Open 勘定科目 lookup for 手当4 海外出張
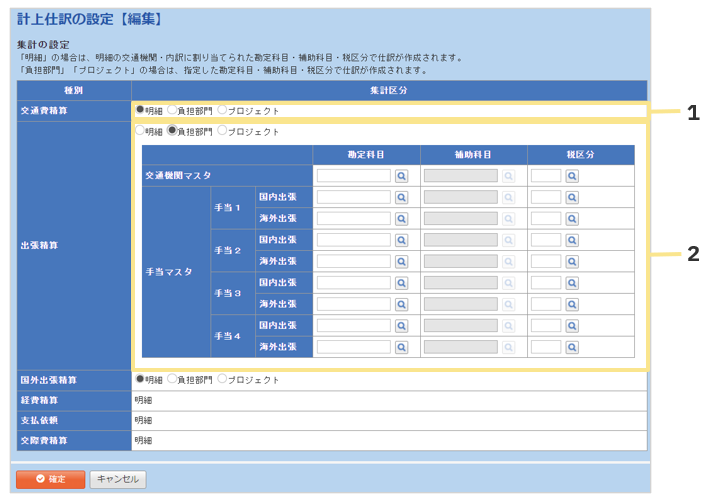The width and height of the screenshot is (704, 500). click(x=401, y=347)
